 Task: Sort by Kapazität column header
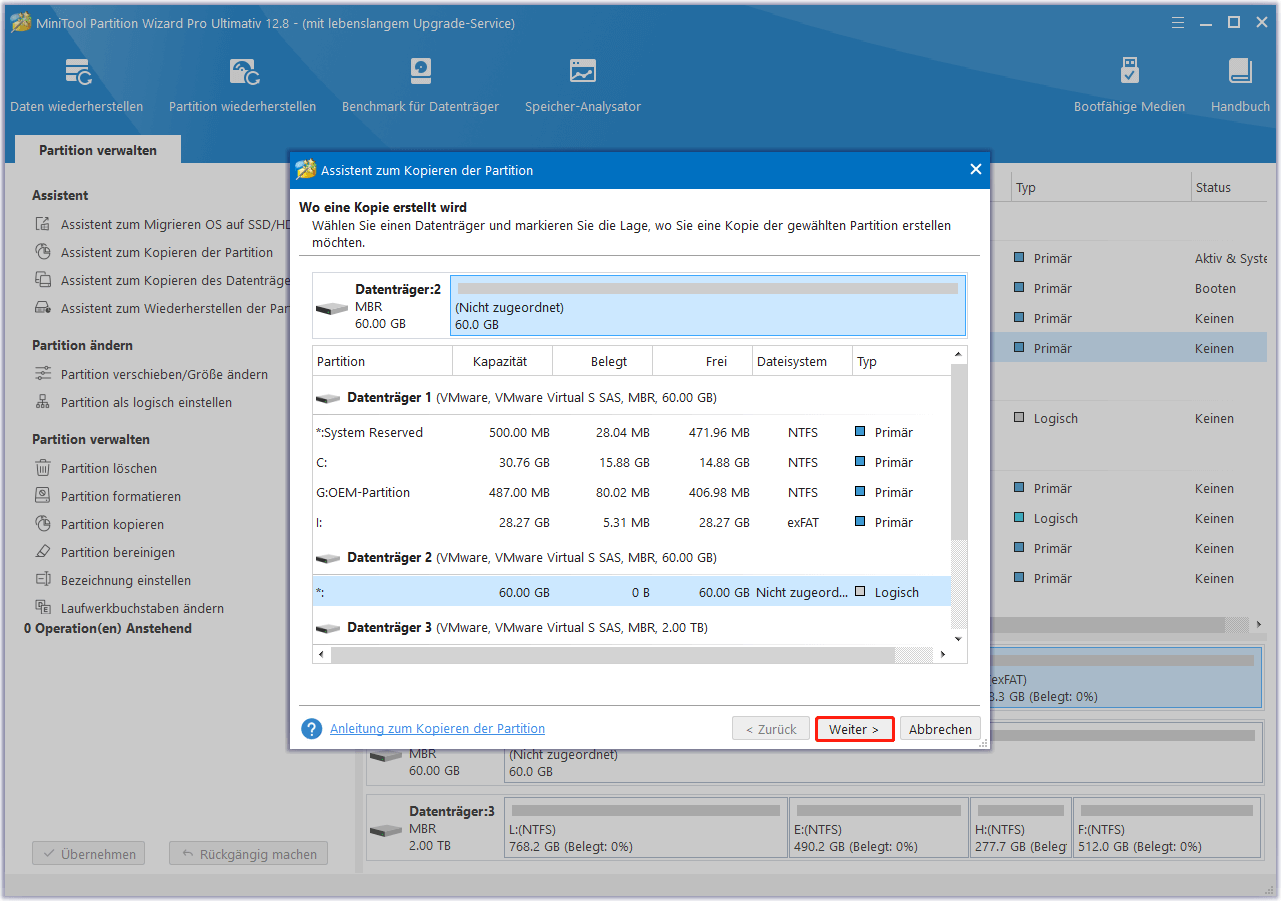(x=503, y=362)
